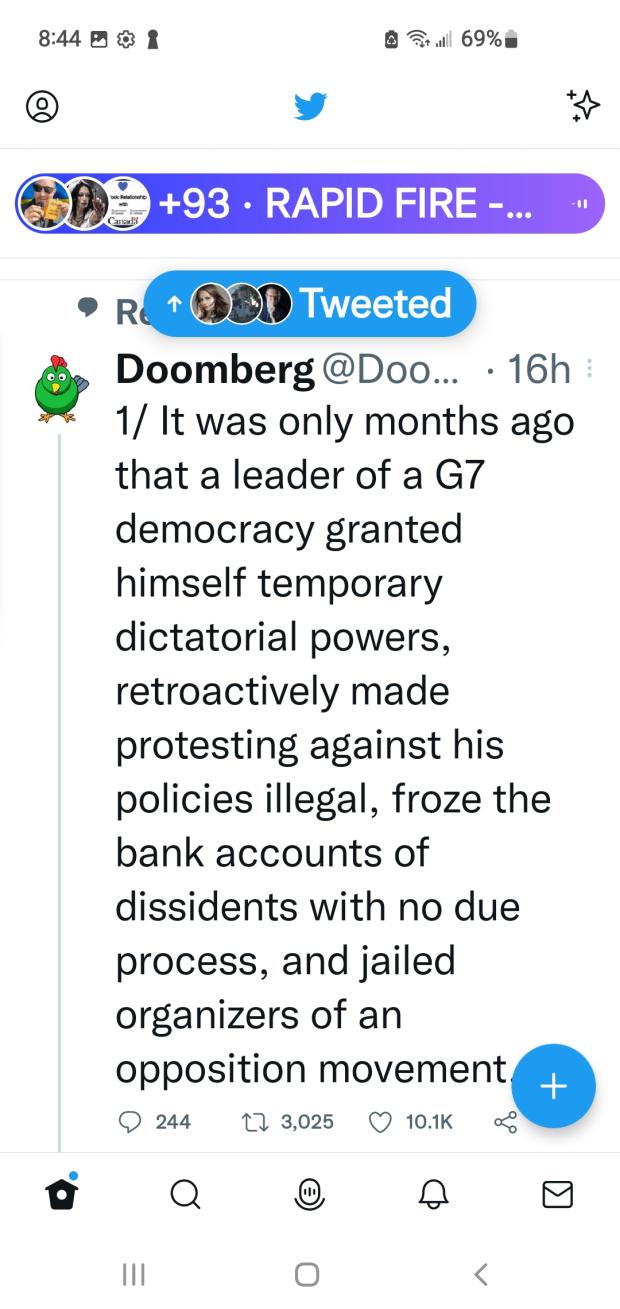The image size is (620, 1309).
Task: Open the Spaces tab
Action: click(309, 1193)
